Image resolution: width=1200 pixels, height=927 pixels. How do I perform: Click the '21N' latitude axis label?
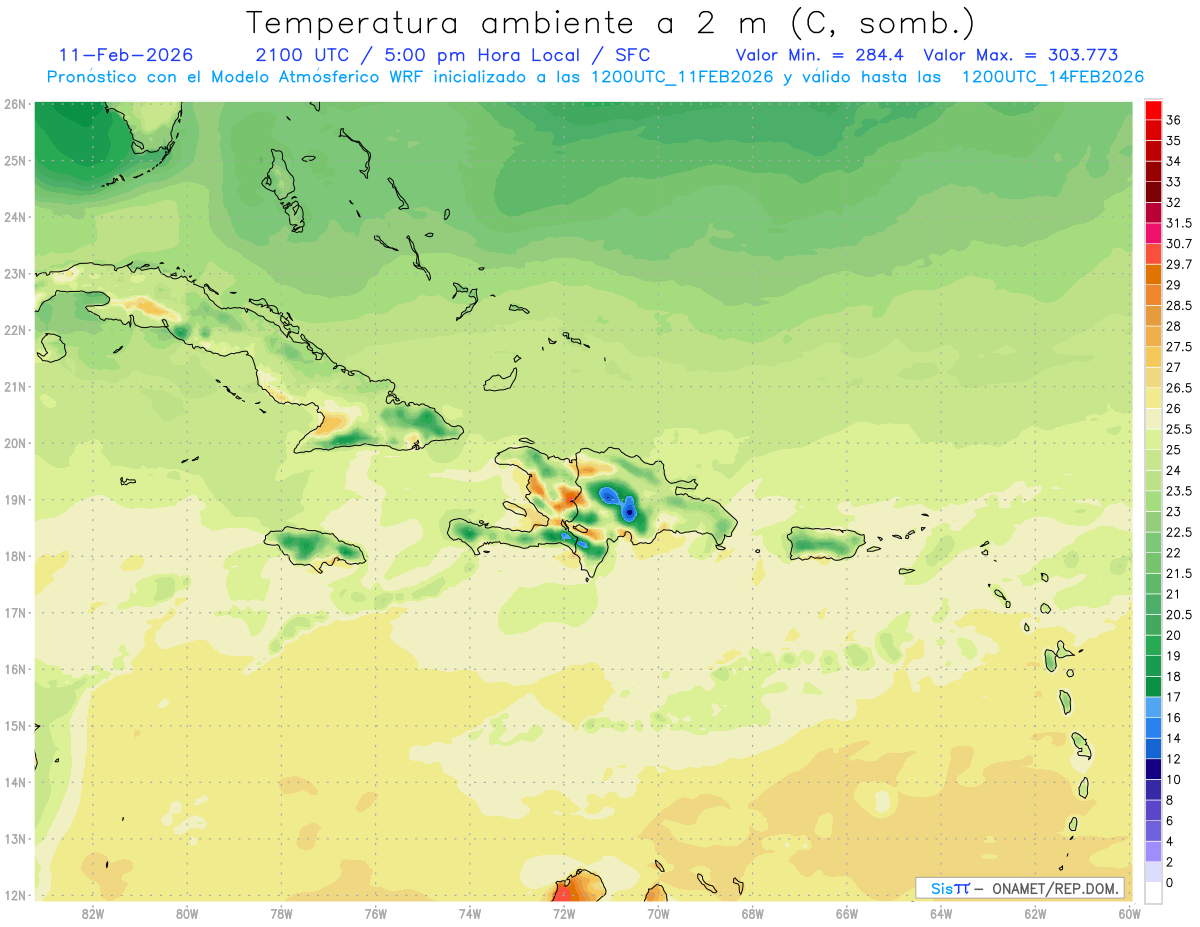tap(14, 386)
